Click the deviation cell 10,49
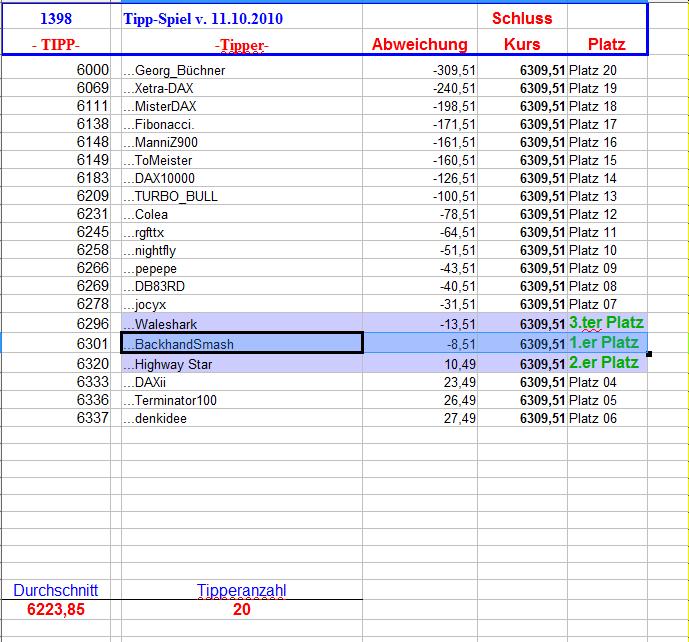Image resolution: width=689 pixels, height=642 pixels. (x=420, y=363)
